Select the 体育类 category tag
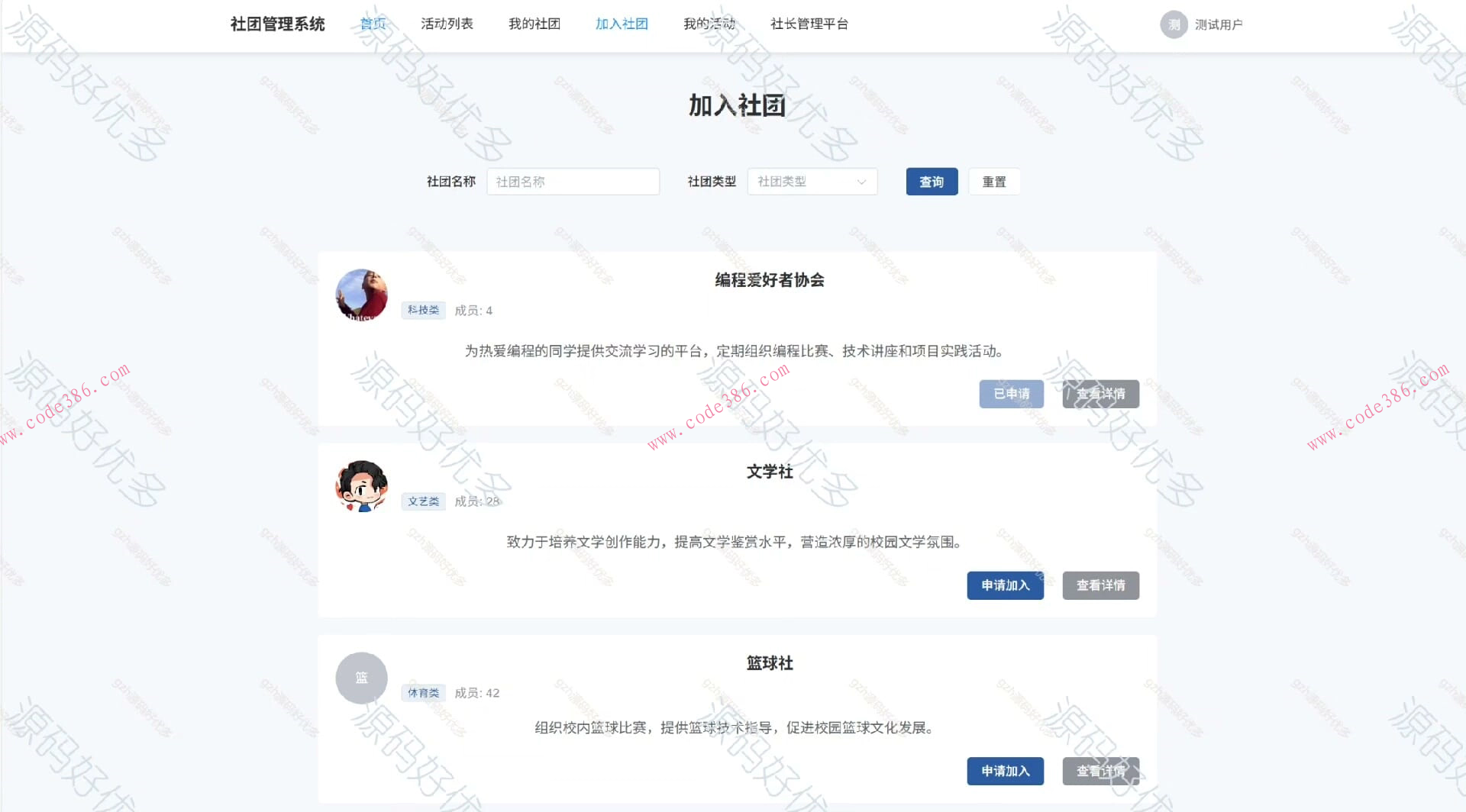This screenshot has height=812, width=1466. [423, 693]
